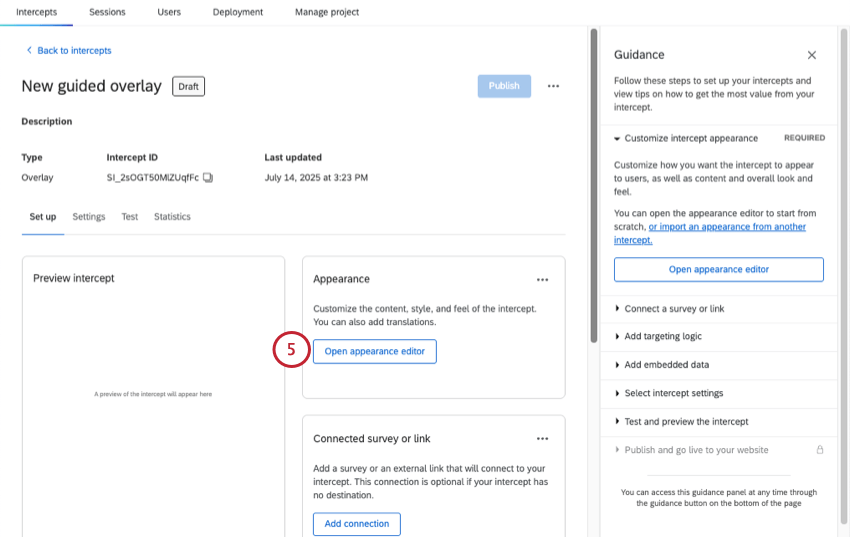Close the Guidance panel
Screen dimensions: 850x537
(812, 55)
